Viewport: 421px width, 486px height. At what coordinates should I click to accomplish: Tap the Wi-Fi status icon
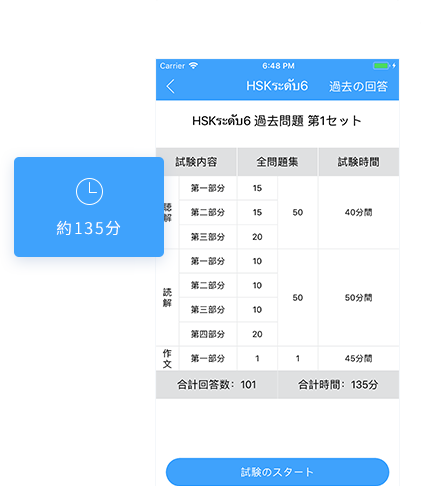pyautogui.click(x=193, y=66)
